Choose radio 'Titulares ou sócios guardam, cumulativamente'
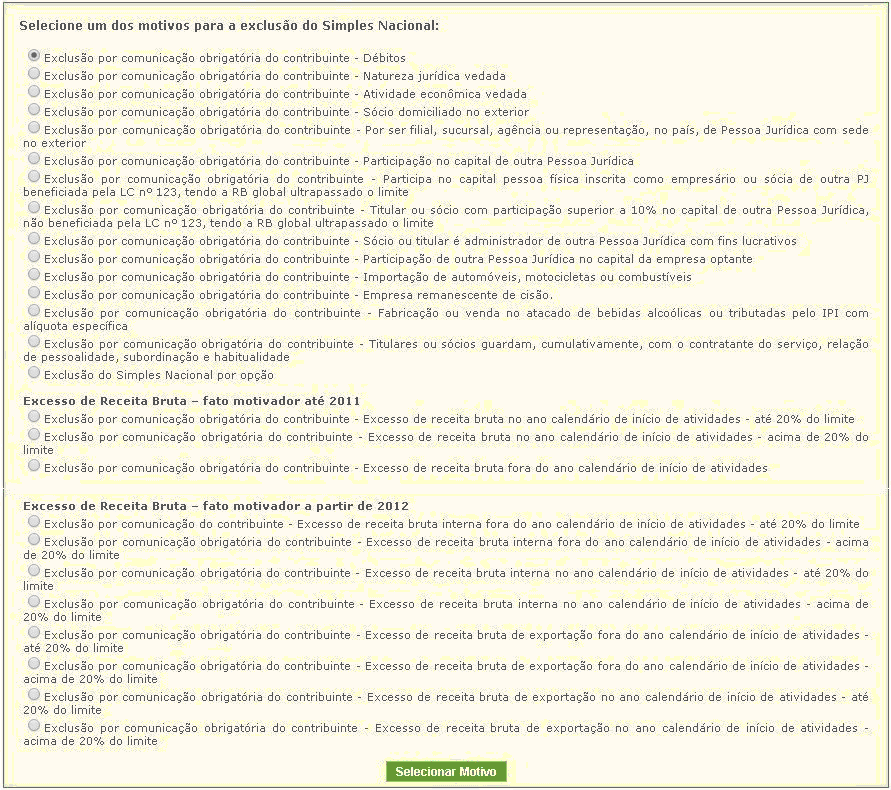Screen dimensions: 891x790 (34, 341)
